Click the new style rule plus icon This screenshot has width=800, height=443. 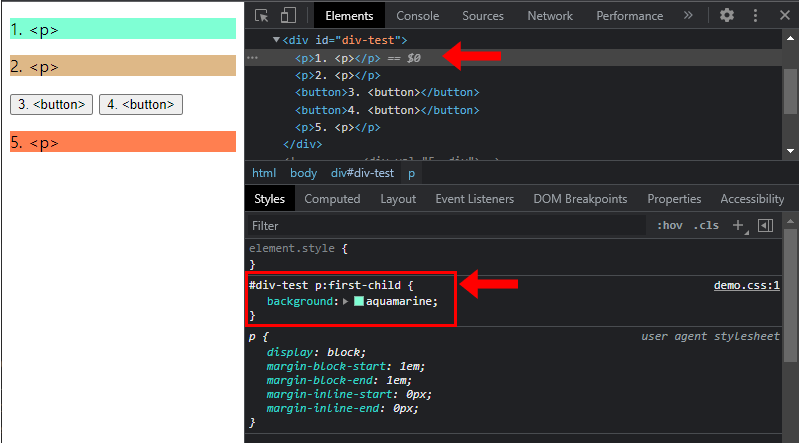coord(739,225)
